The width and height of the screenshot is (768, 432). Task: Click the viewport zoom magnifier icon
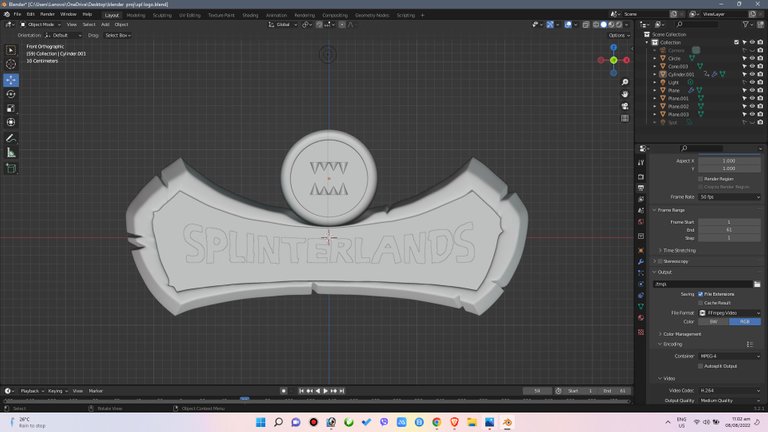click(x=624, y=82)
